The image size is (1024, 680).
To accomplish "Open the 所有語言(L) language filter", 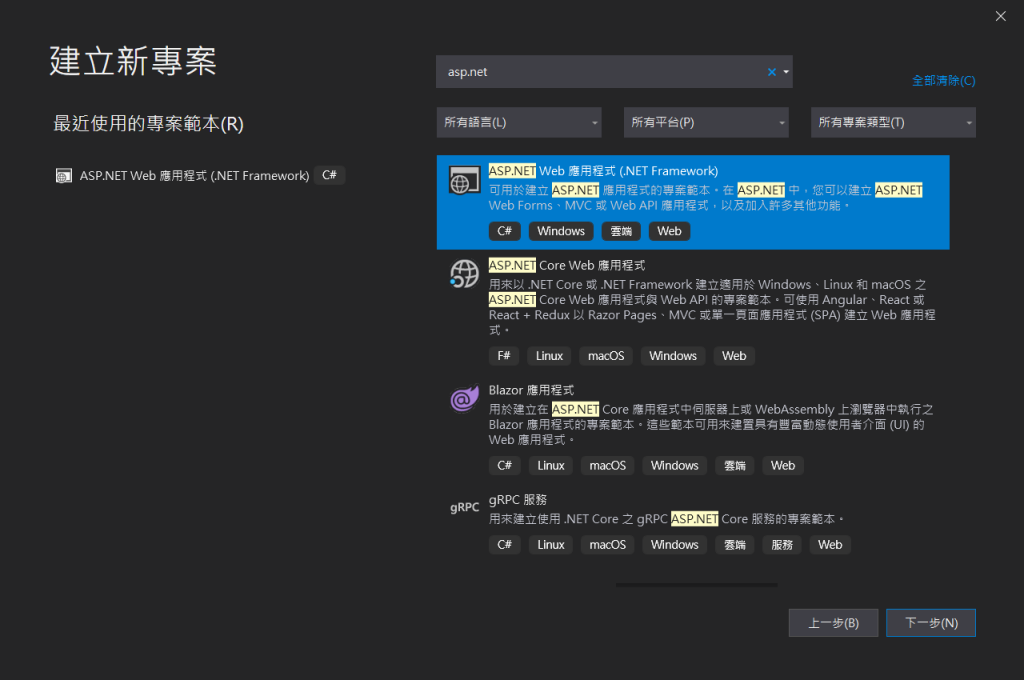I will tap(519, 122).
